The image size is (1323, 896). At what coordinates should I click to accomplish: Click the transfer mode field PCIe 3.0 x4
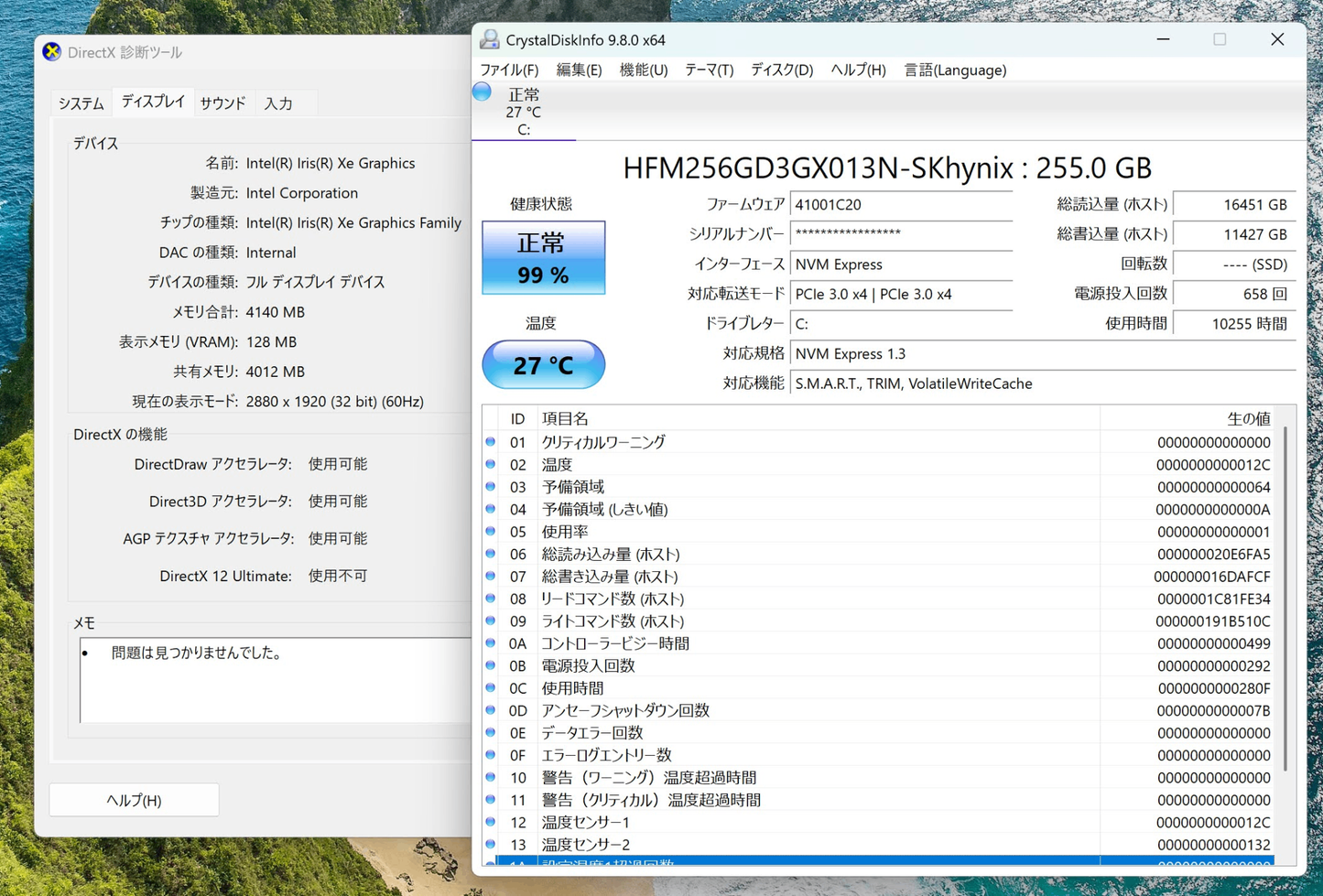click(x=902, y=294)
